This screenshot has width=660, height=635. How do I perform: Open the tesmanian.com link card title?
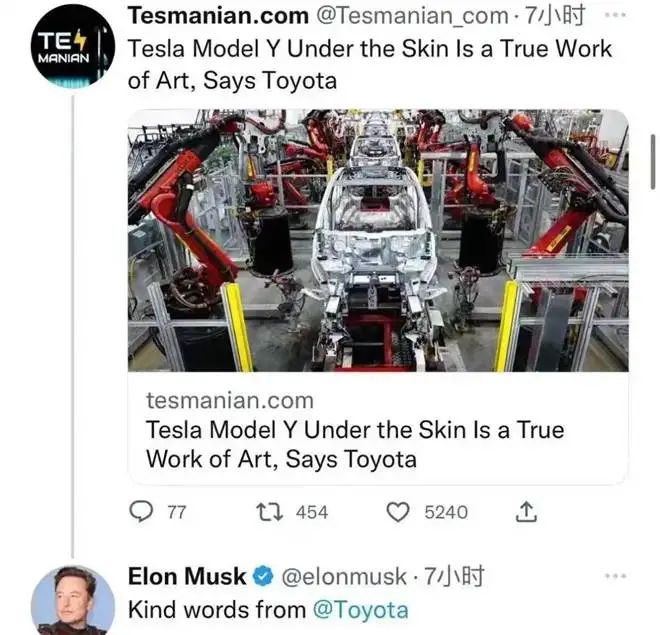pos(355,444)
